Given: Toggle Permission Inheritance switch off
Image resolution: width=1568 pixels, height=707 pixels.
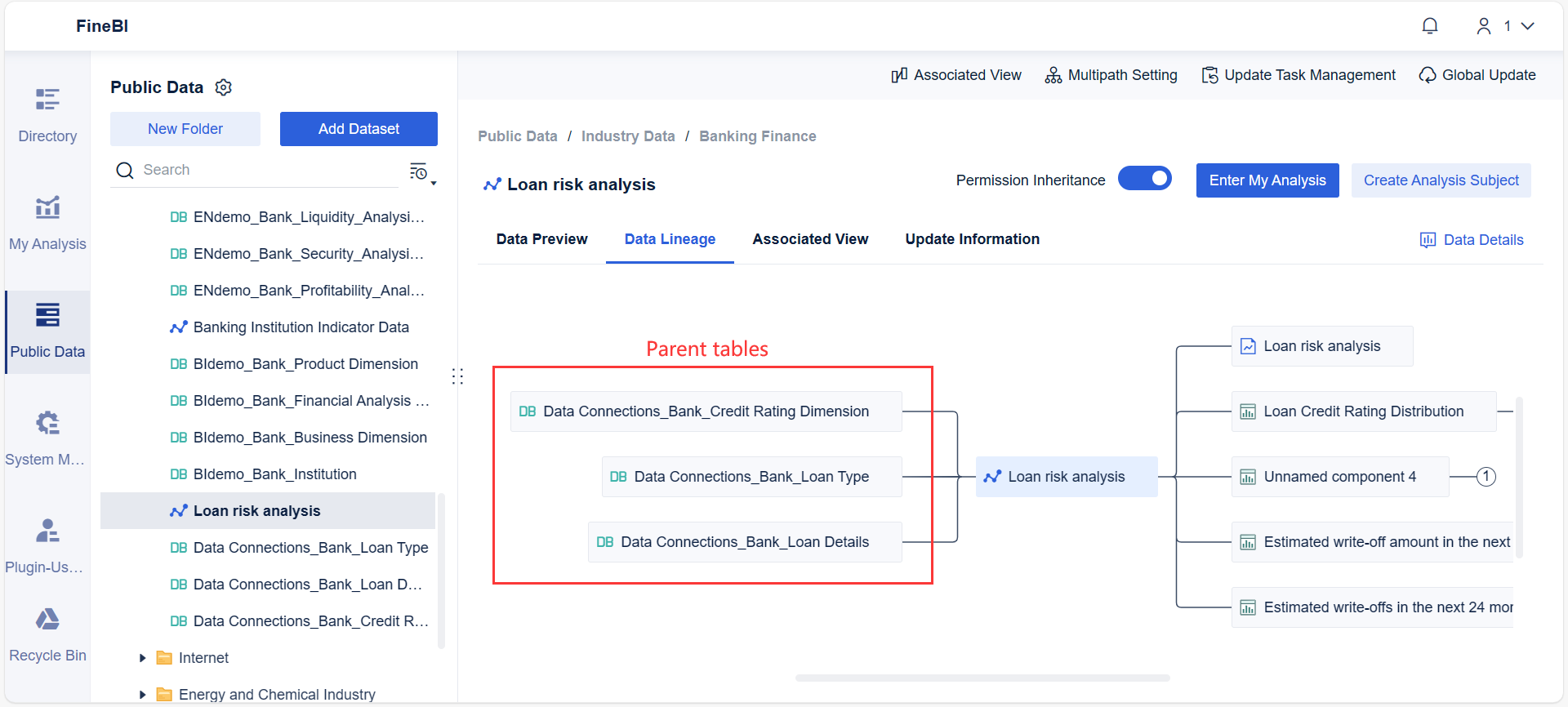Looking at the screenshot, I should coord(1144,179).
